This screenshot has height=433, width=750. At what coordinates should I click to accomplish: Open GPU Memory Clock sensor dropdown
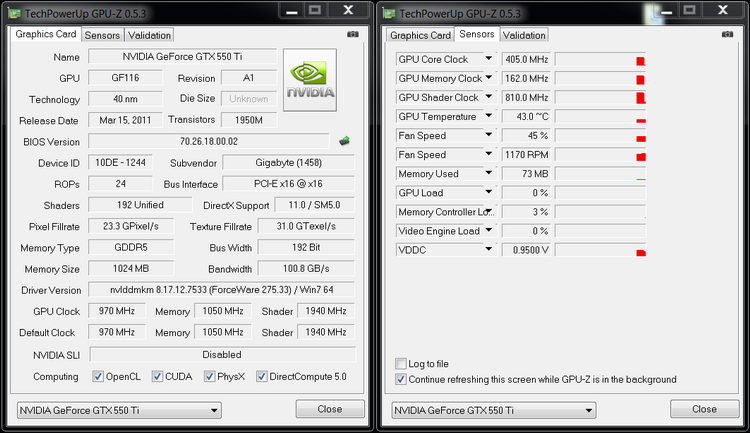tap(488, 78)
